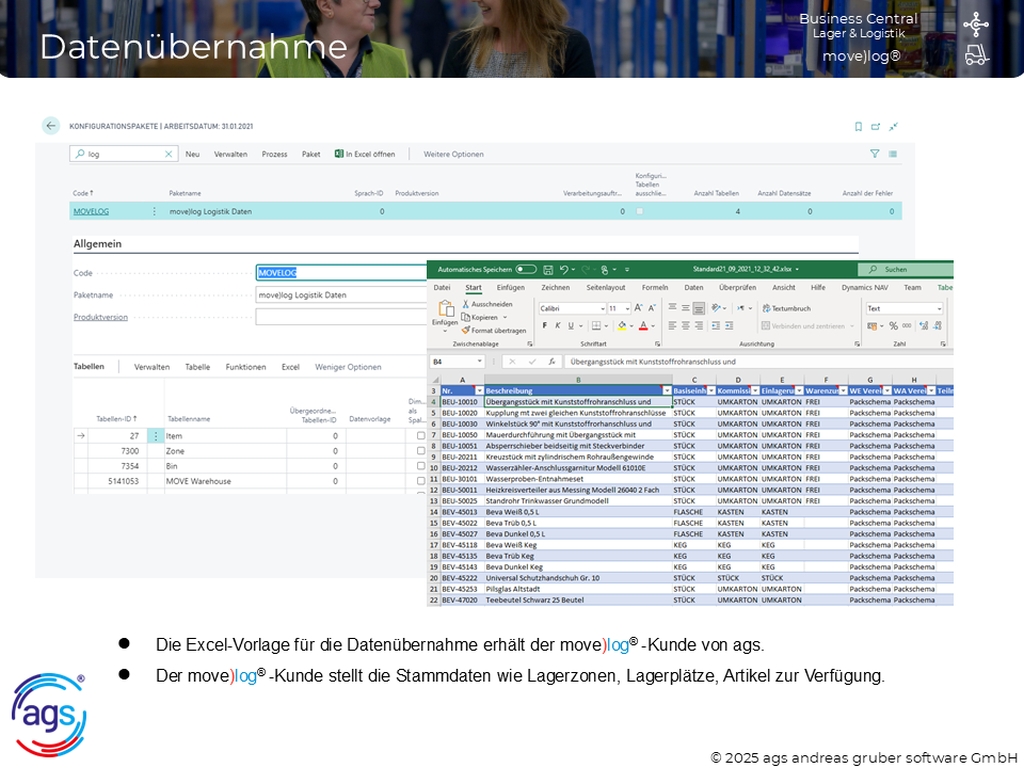This screenshot has width=1024, height=768.
Task: Click the 'log' search box in Business Central
Action: [x=124, y=154]
